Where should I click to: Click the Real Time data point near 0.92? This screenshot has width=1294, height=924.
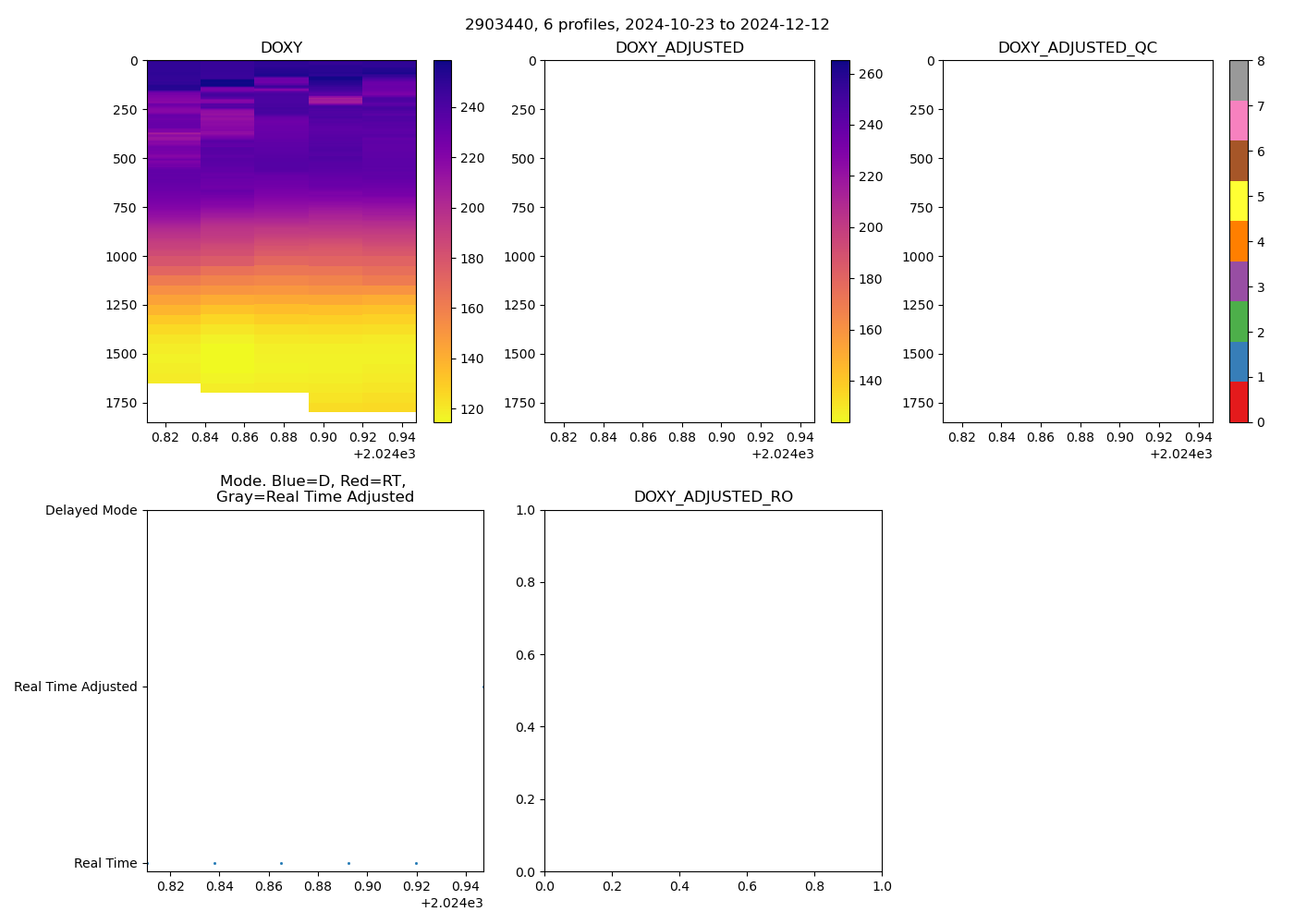click(416, 863)
